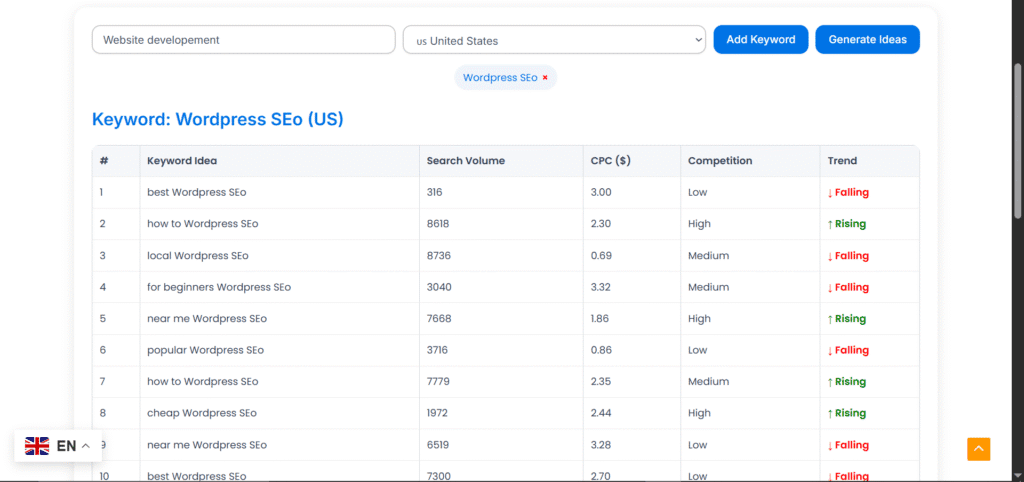This screenshot has height=482, width=1024.
Task: Click the Add Keyword button
Action: [761, 40]
